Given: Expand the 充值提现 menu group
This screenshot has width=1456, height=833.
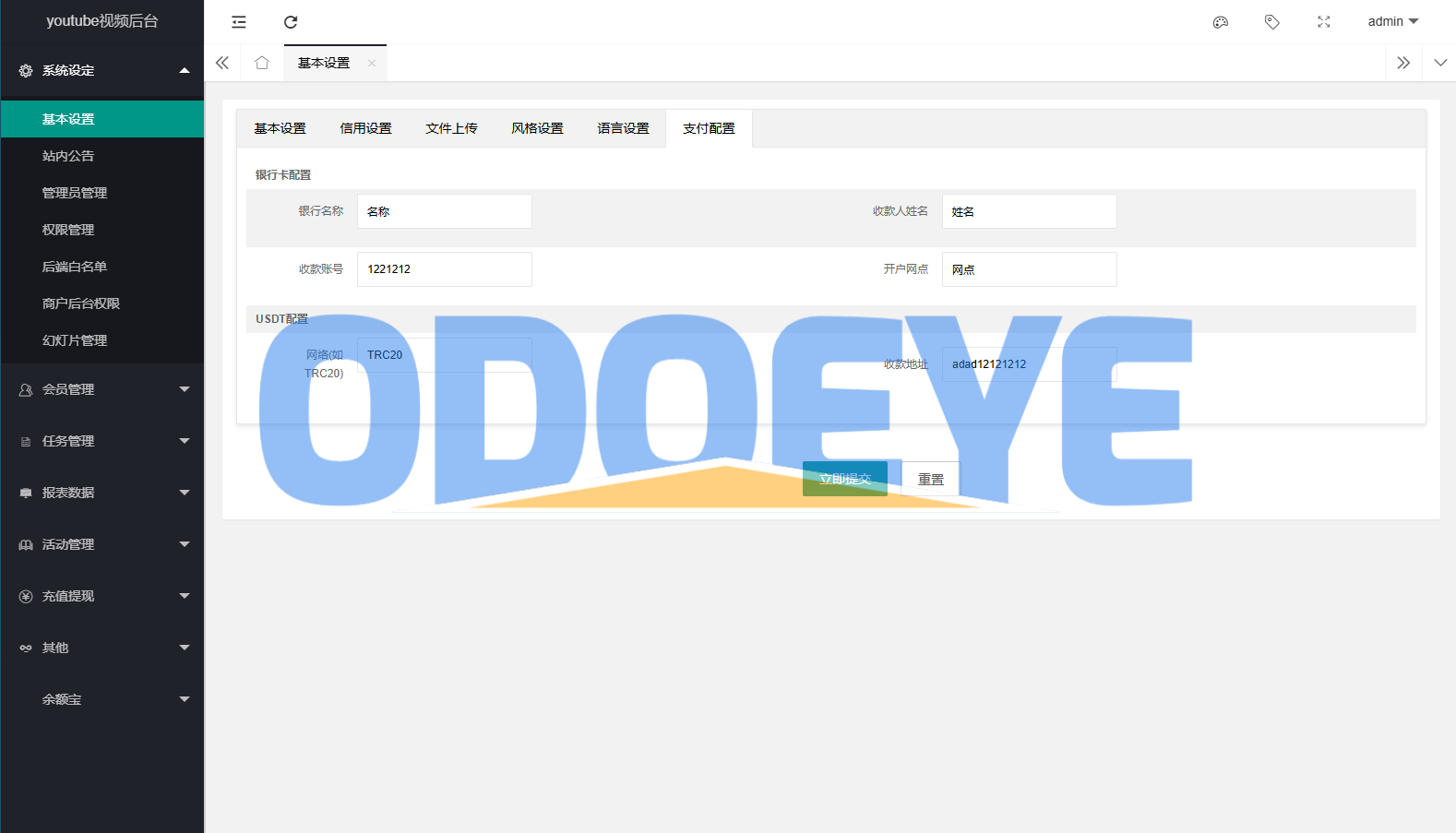Looking at the screenshot, I should [x=102, y=596].
